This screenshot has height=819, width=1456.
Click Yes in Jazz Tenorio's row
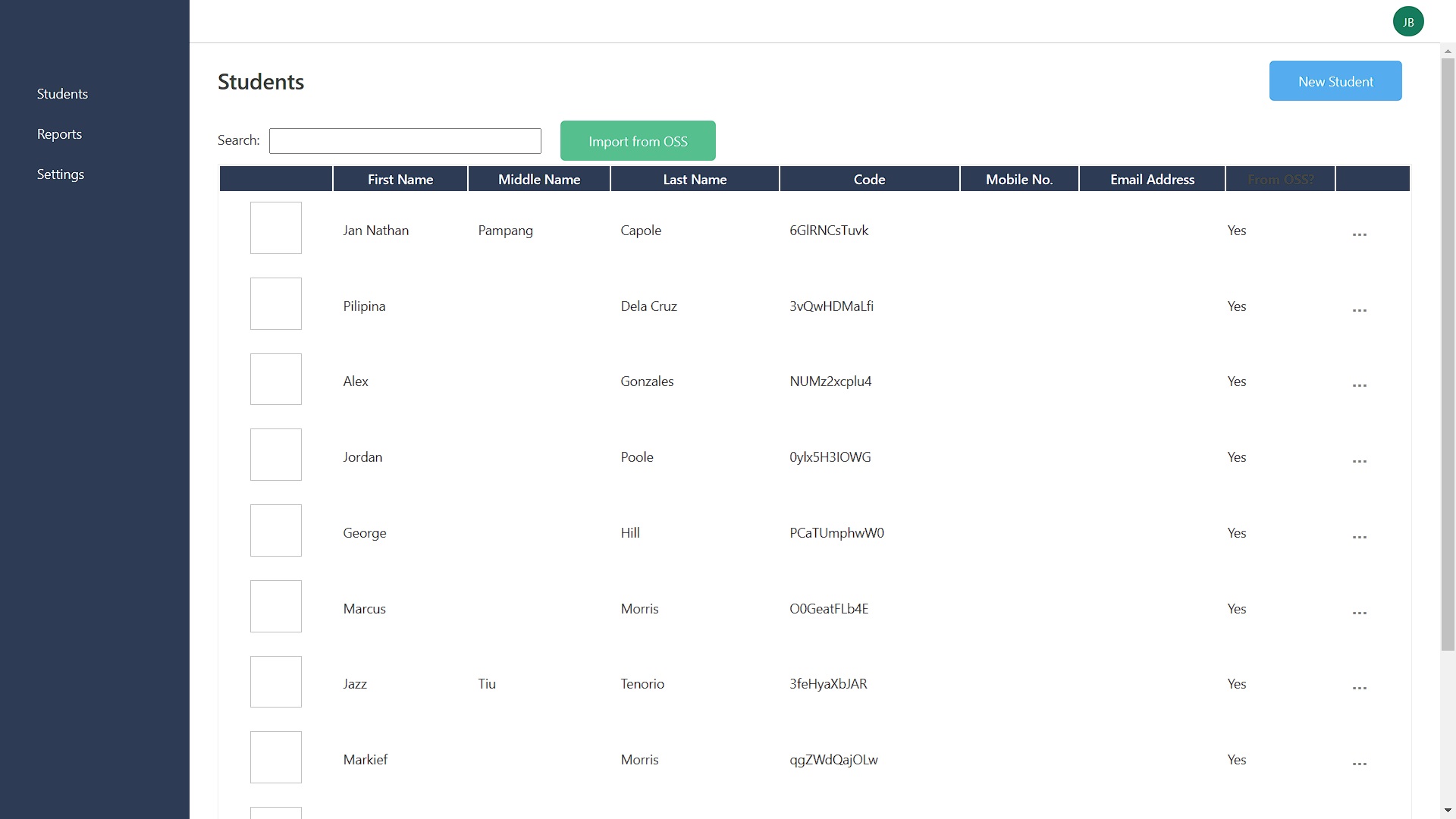[1237, 684]
